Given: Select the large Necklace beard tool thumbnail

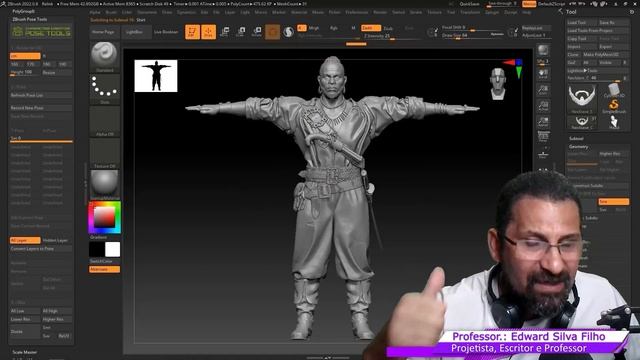Looking at the screenshot, I should [x=581, y=98].
